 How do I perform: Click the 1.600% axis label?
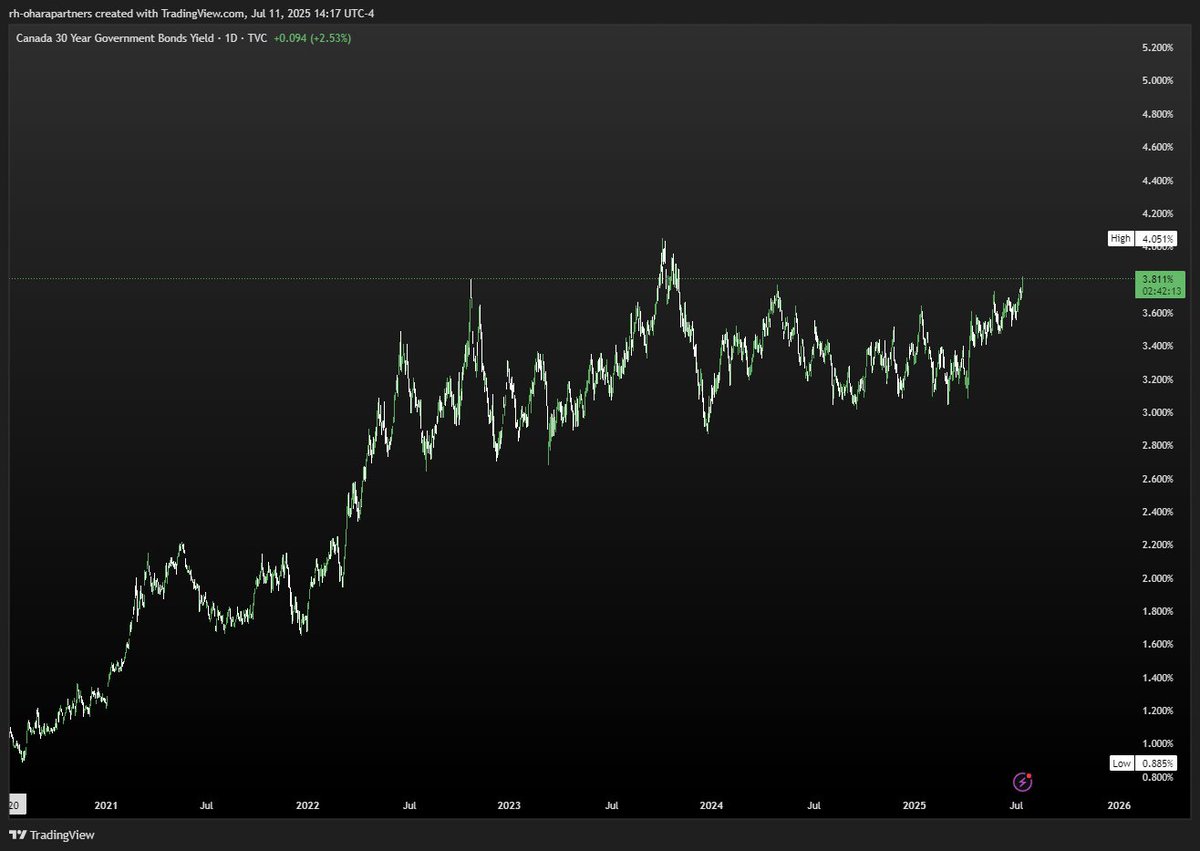[x=1157, y=645]
